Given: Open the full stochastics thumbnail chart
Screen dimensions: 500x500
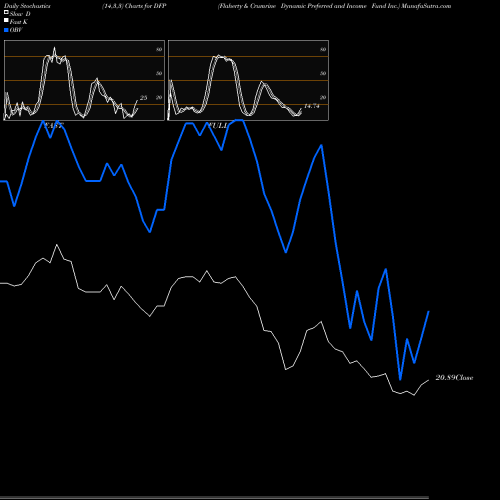Looking at the screenshot, I should [248, 80].
